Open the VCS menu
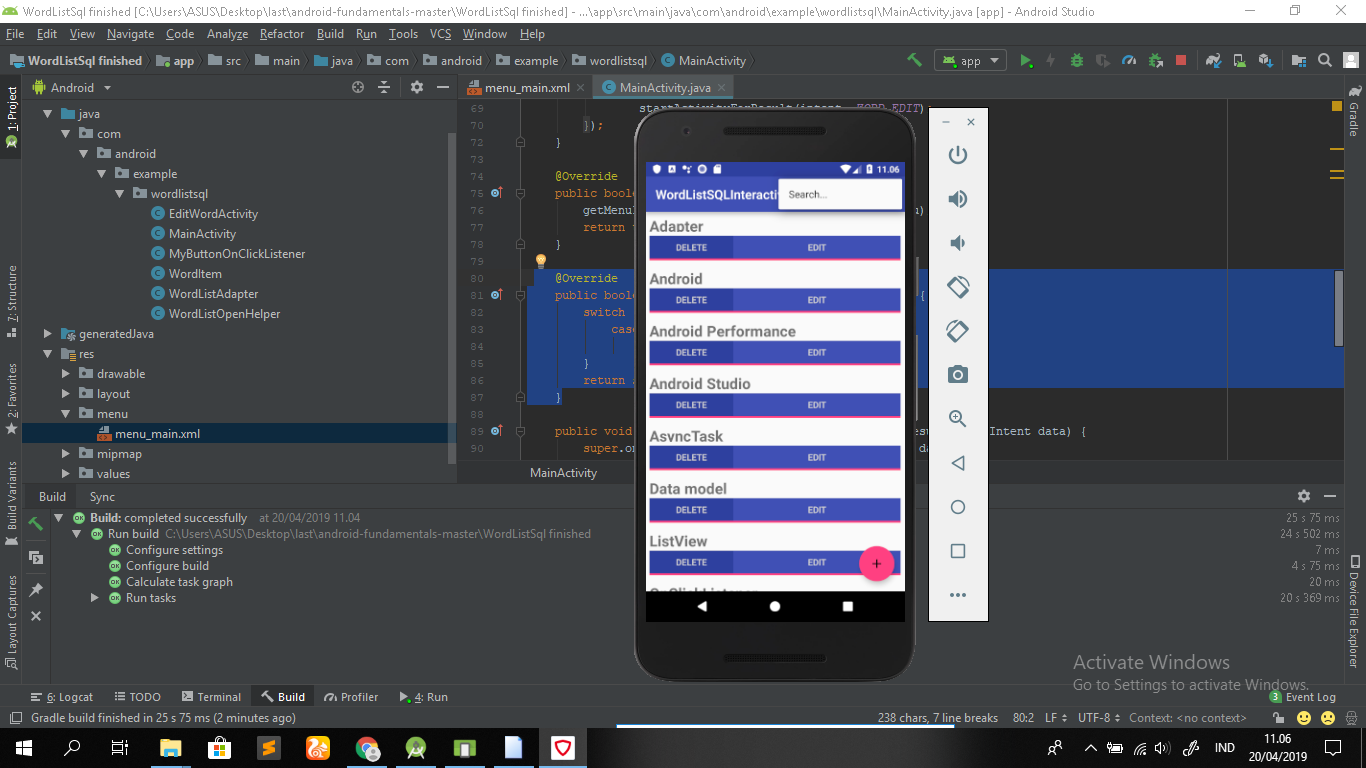 pyautogui.click(x=440, y=33)
